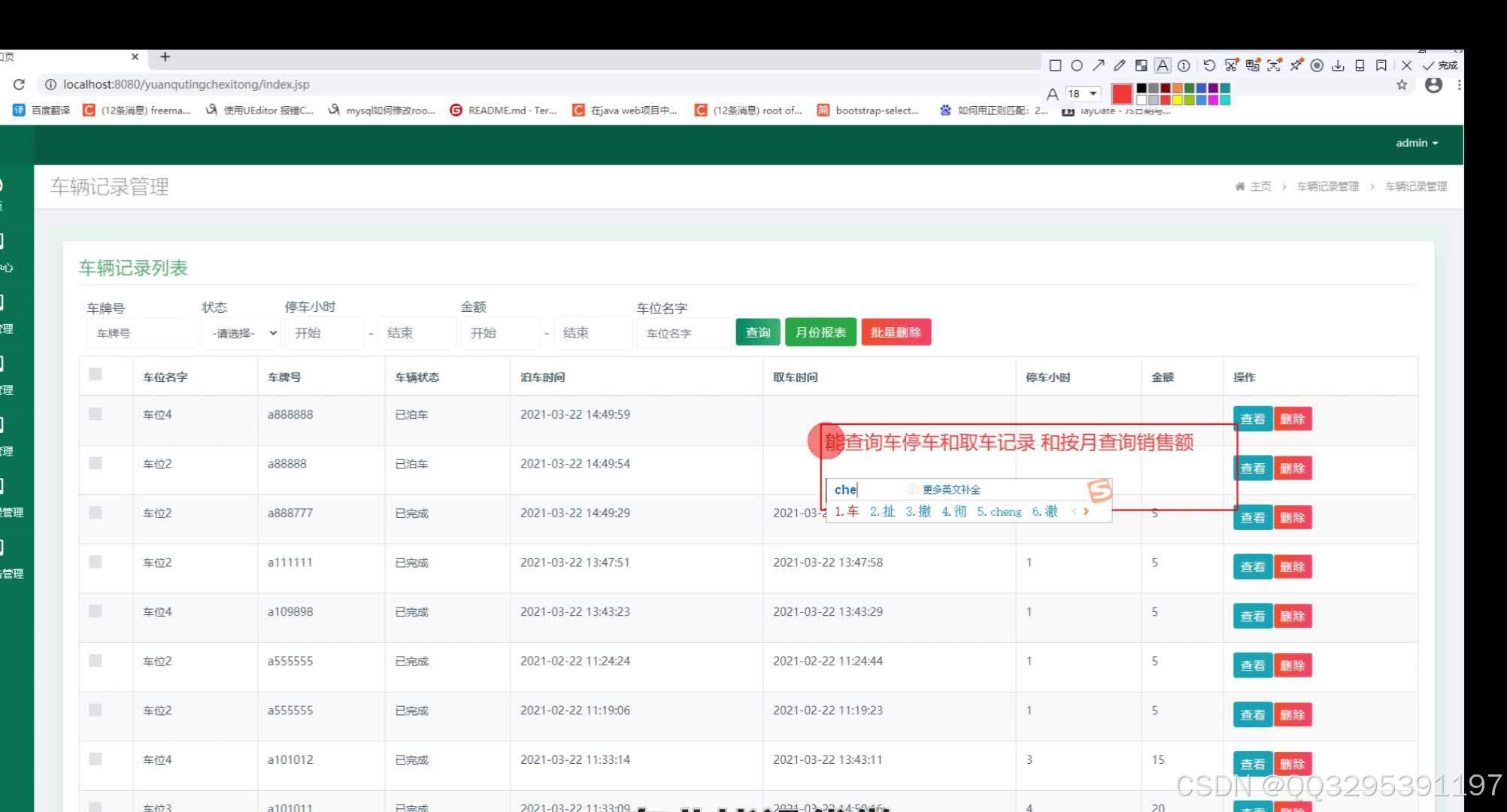The image size is (1507, 812).
Task: Click 更多英文补全 in IME popup
Action: (951, 489)
